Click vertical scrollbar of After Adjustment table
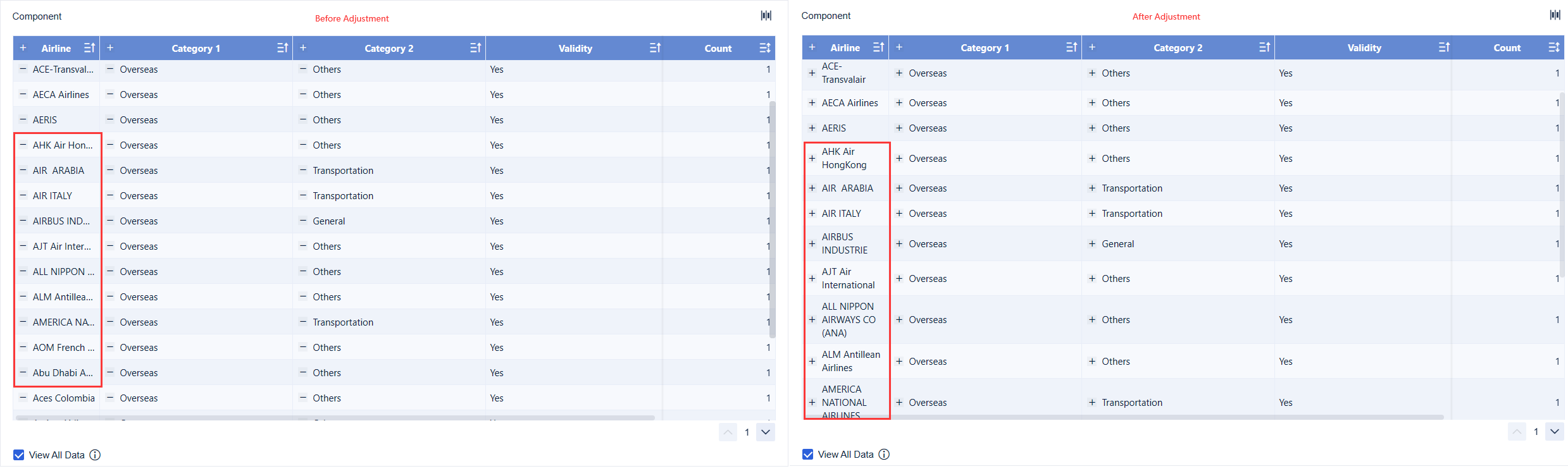Viewport: 1568px width, 471px height. (1562, 185)
